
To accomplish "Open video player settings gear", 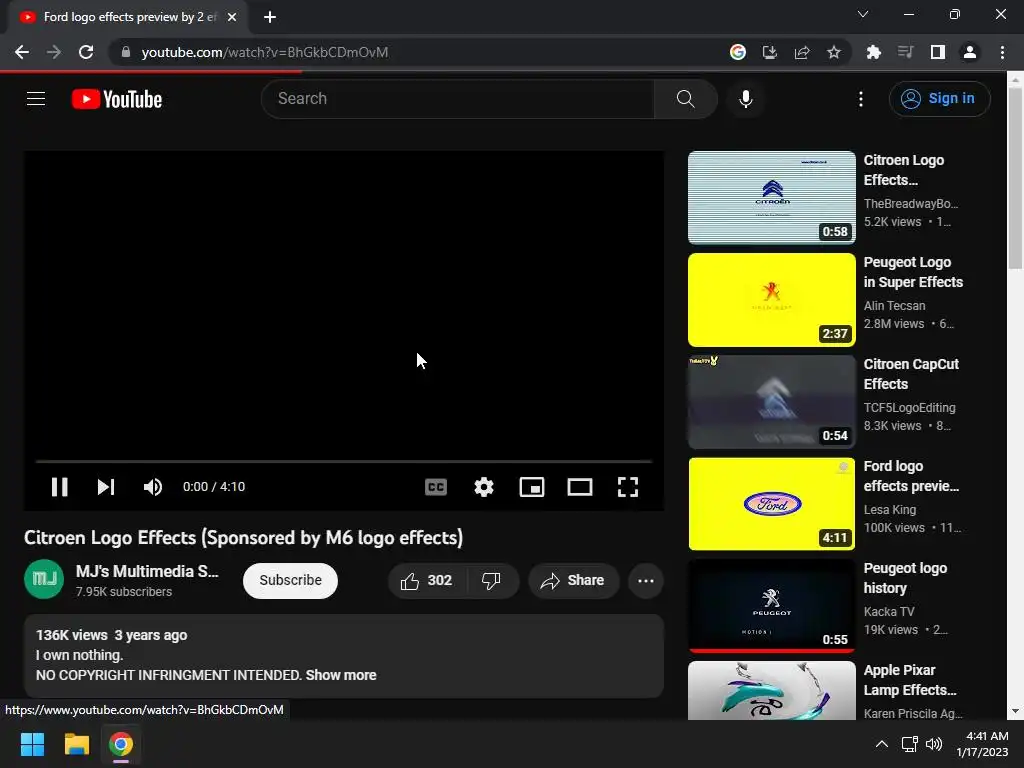I will pos(483,487).
